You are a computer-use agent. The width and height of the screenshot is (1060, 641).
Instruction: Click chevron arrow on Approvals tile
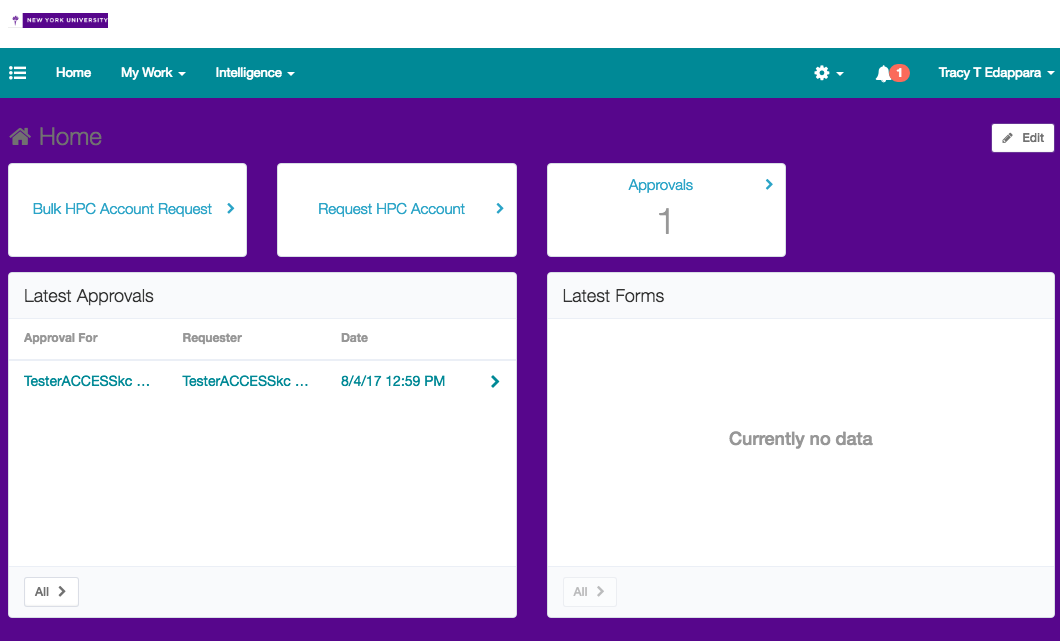[769, 185]
